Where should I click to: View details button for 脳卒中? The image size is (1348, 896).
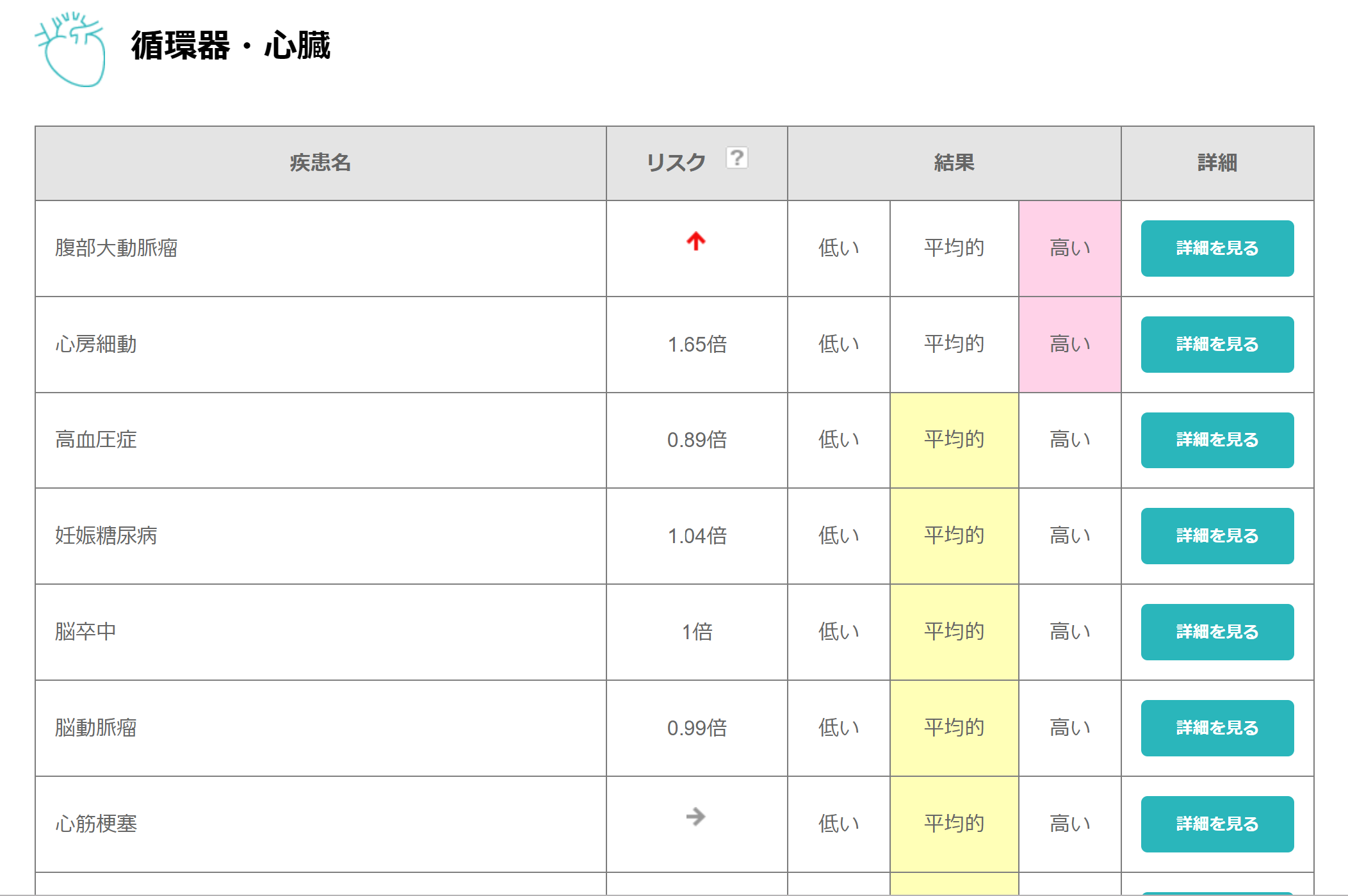coord(1217,632)
